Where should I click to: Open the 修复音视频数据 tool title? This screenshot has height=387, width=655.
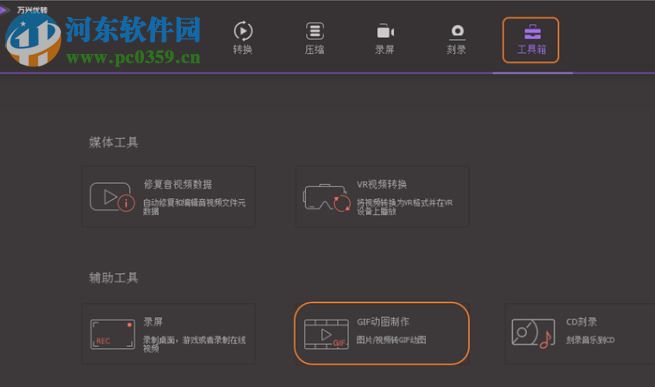(x=178, y=184)
